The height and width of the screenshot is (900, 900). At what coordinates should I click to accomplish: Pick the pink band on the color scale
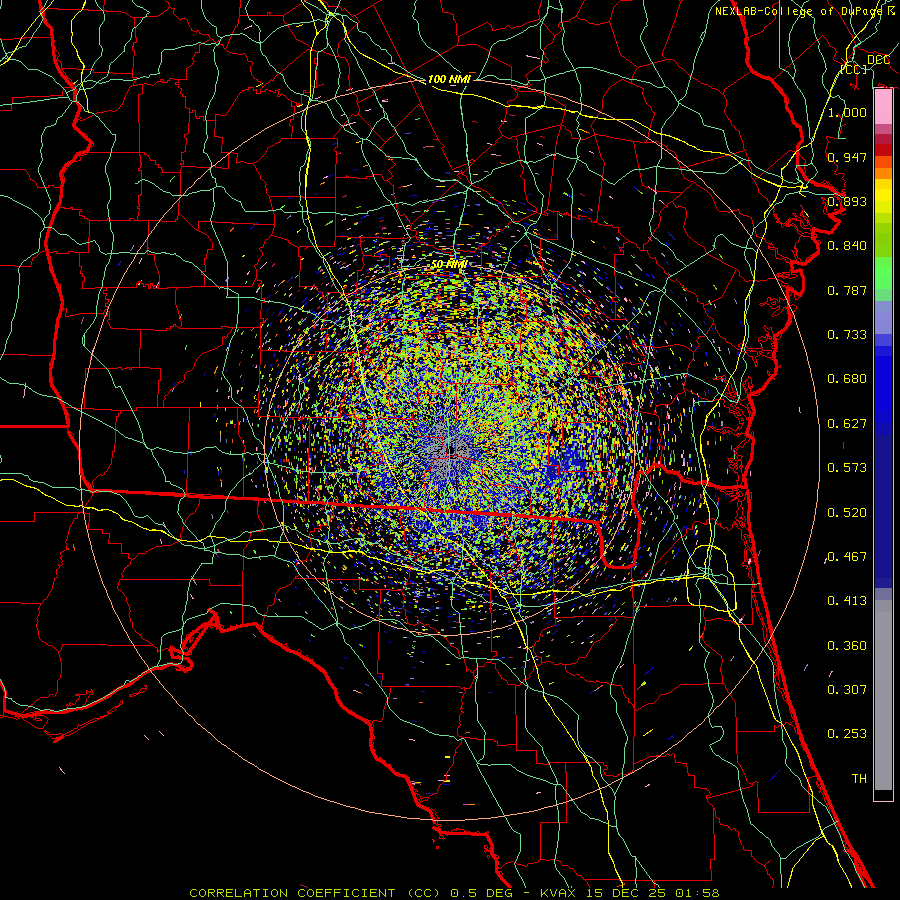coord(883,107)
